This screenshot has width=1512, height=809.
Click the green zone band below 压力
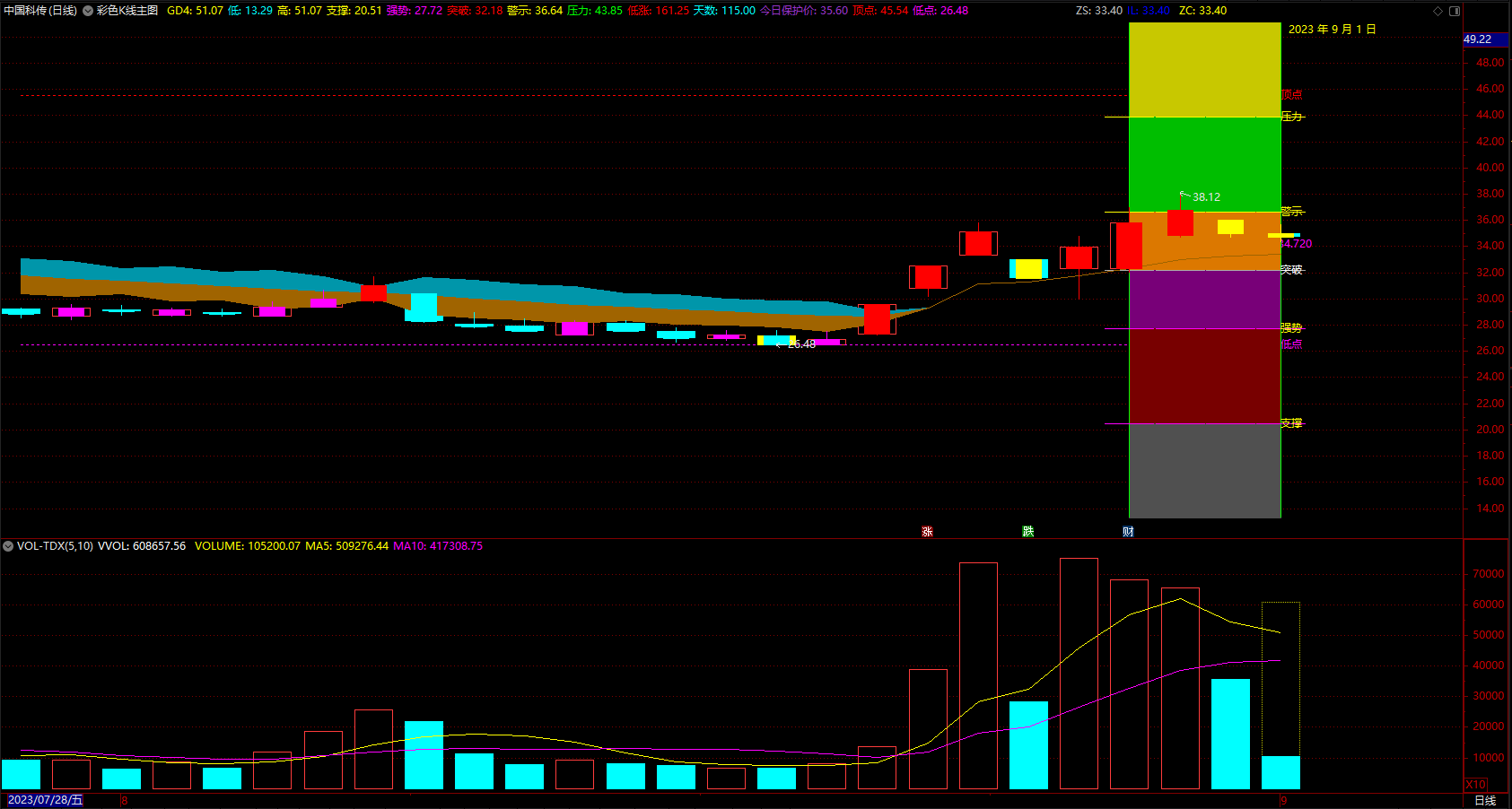tap(1204, 164)
